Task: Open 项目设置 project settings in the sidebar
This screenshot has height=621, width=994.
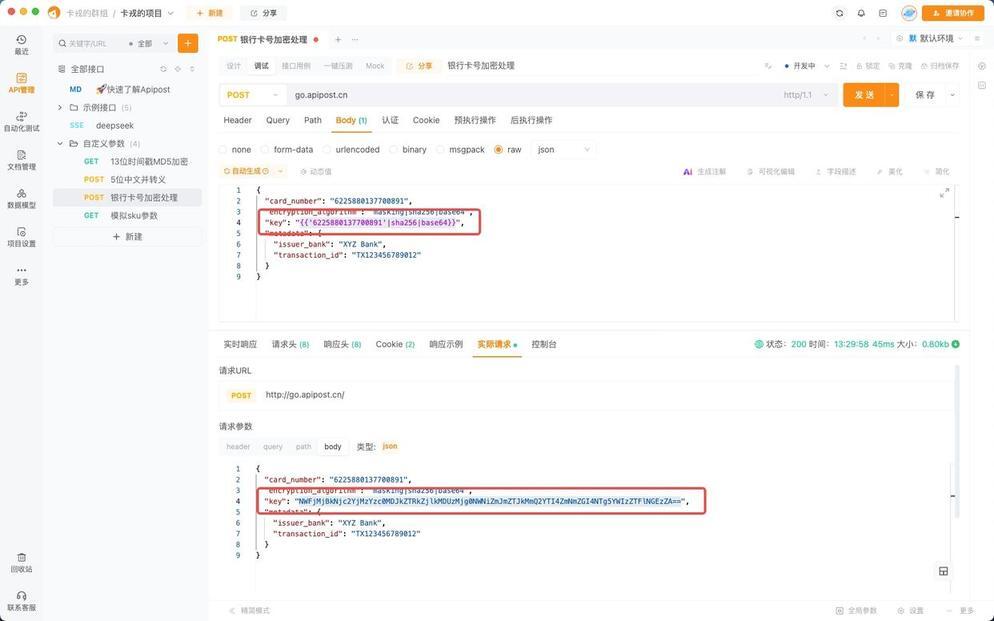Action: point(21,236)
